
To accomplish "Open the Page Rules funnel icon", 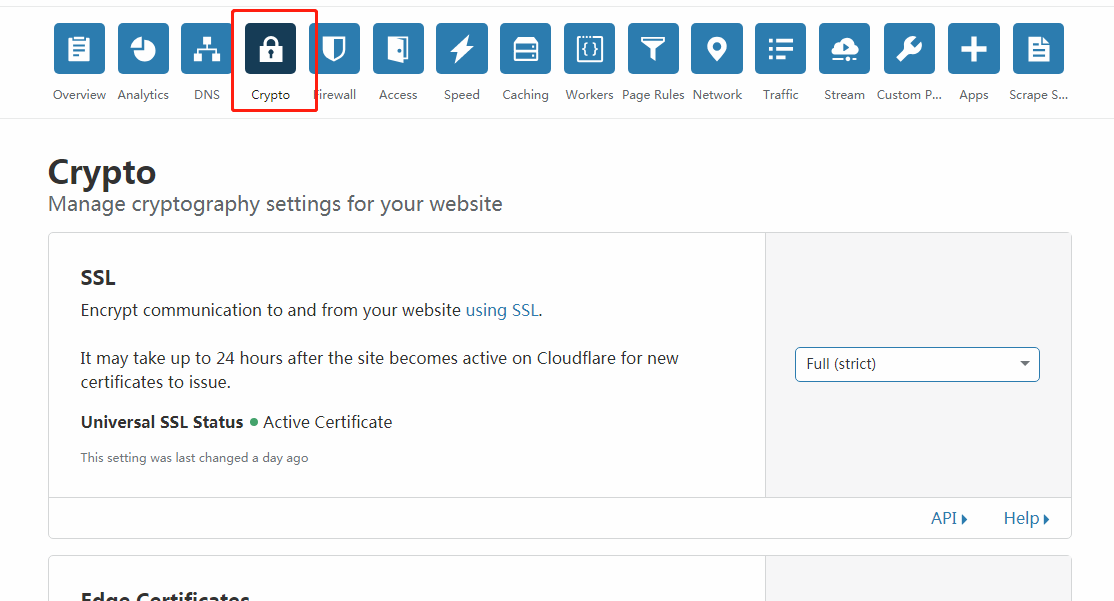I will (x=653, y=49).
